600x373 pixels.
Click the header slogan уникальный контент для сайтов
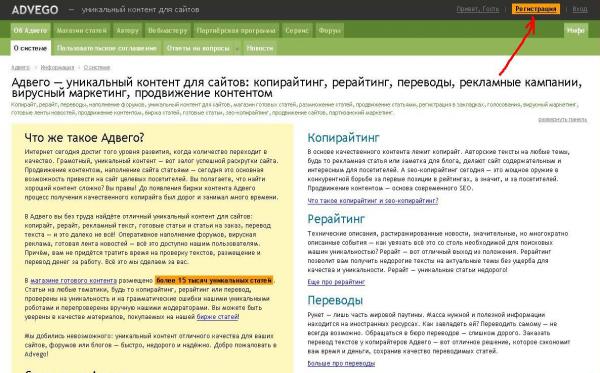coord(140,10)
